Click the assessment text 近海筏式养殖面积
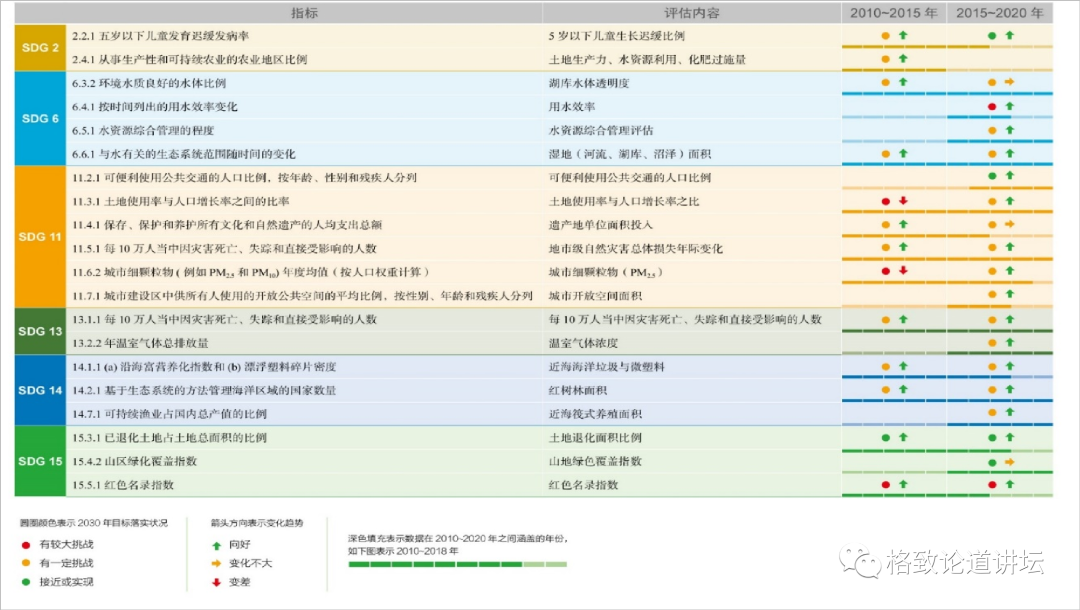The height and width of the screenshot is (610, 1080). pos(595,414)
